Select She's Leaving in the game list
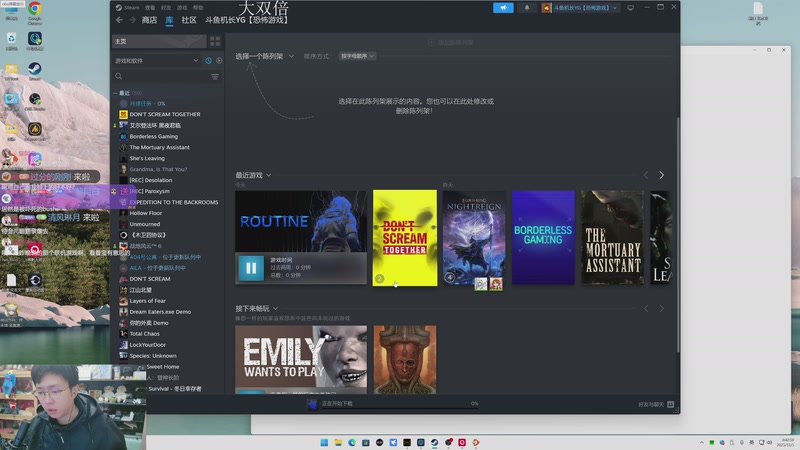Screen dimensions: 800x450 tap(147, 158)
